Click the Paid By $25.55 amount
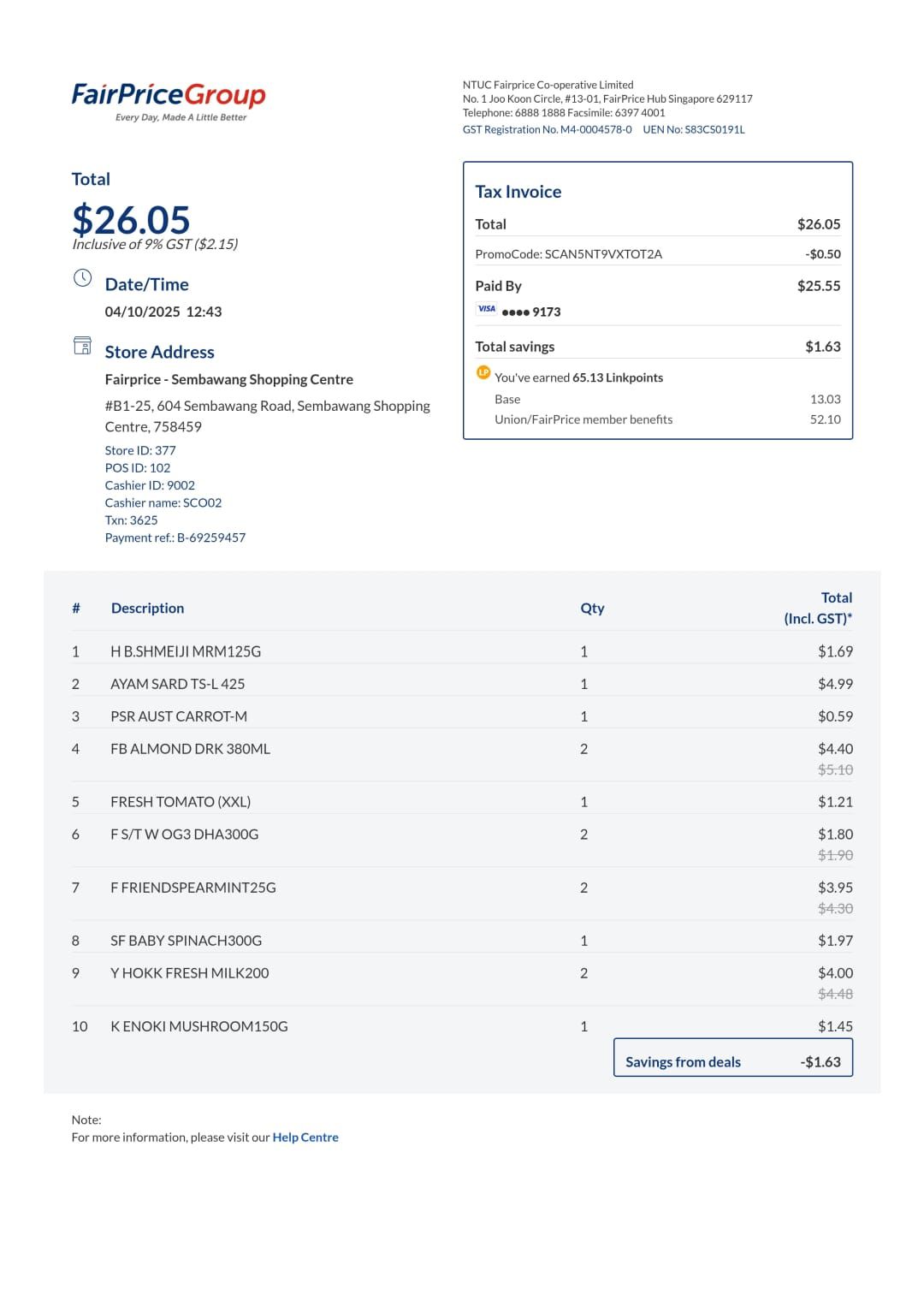 819,286
